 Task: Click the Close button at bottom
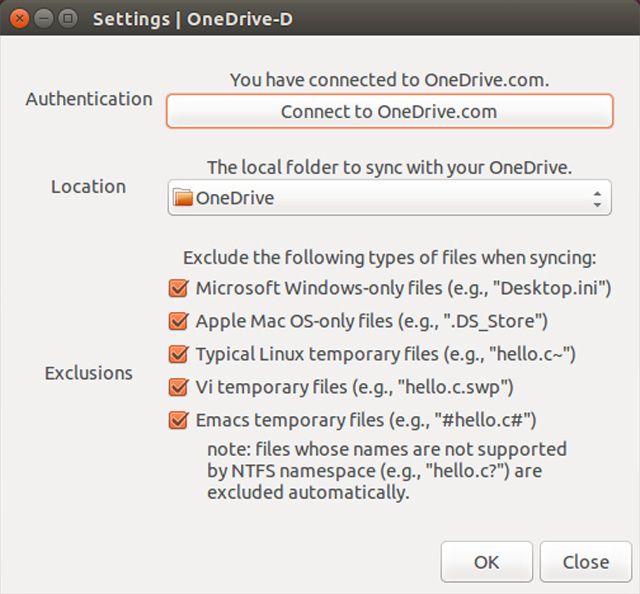[586, 562]
